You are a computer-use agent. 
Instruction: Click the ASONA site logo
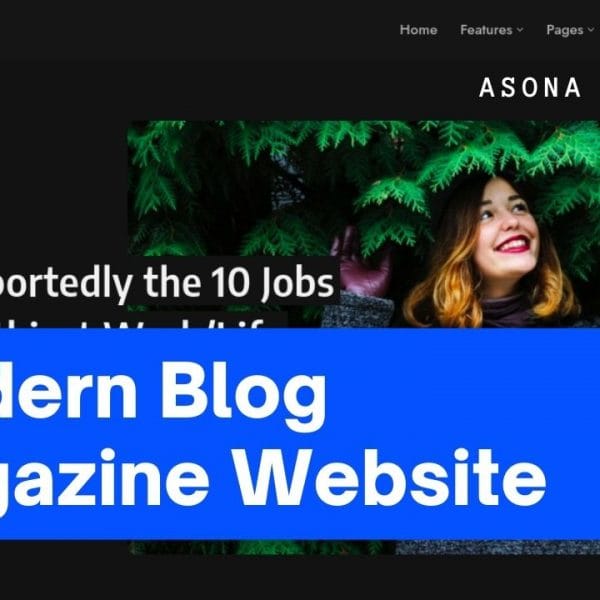click(530, 87)
